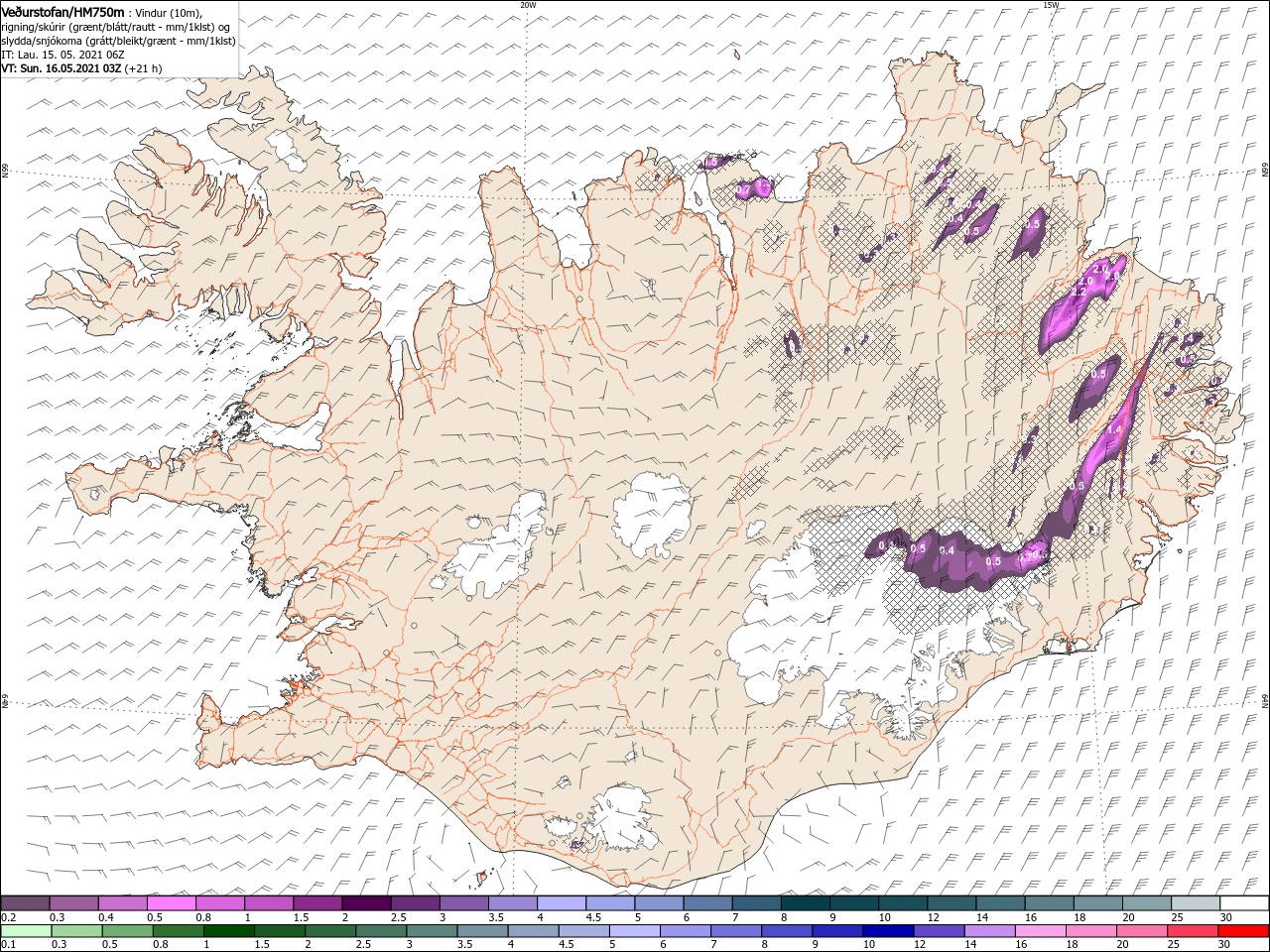Click the 'slydda/snjókoma' legend description line
Image resolution: width=1270 pixels, height=952 pixels.
118,41
